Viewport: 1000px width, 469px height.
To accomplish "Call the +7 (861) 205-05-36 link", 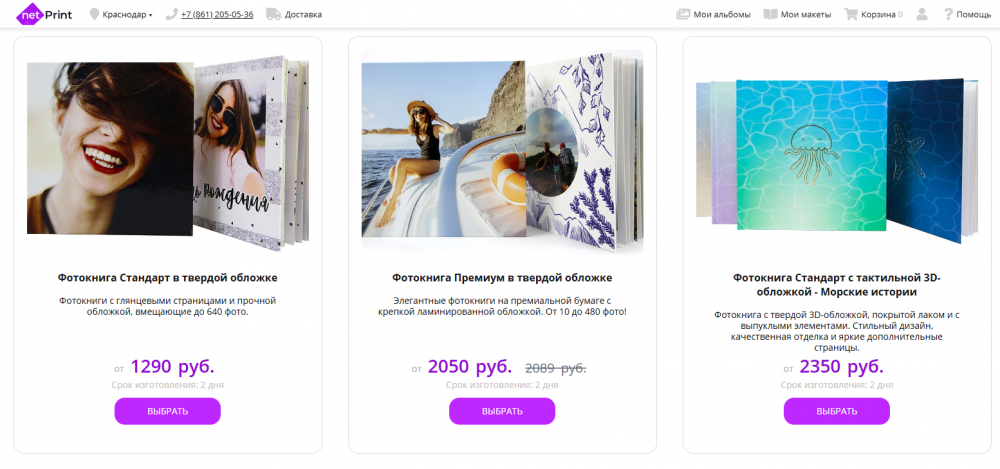I will pyautogui.click(x=217, y=15).
